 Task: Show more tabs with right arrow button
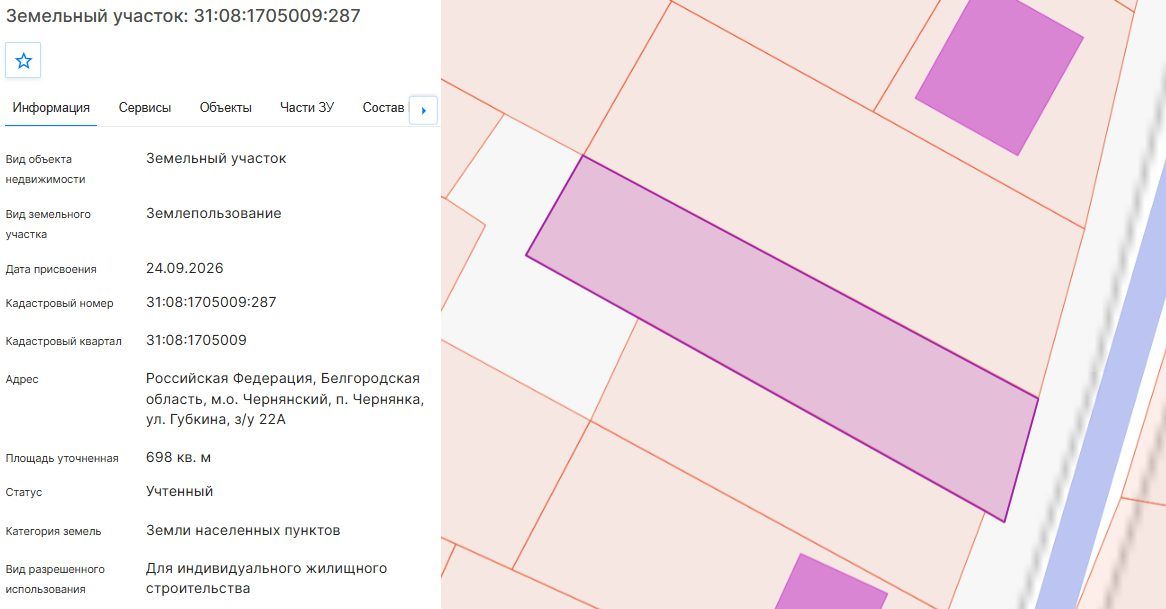pos(424,110)
